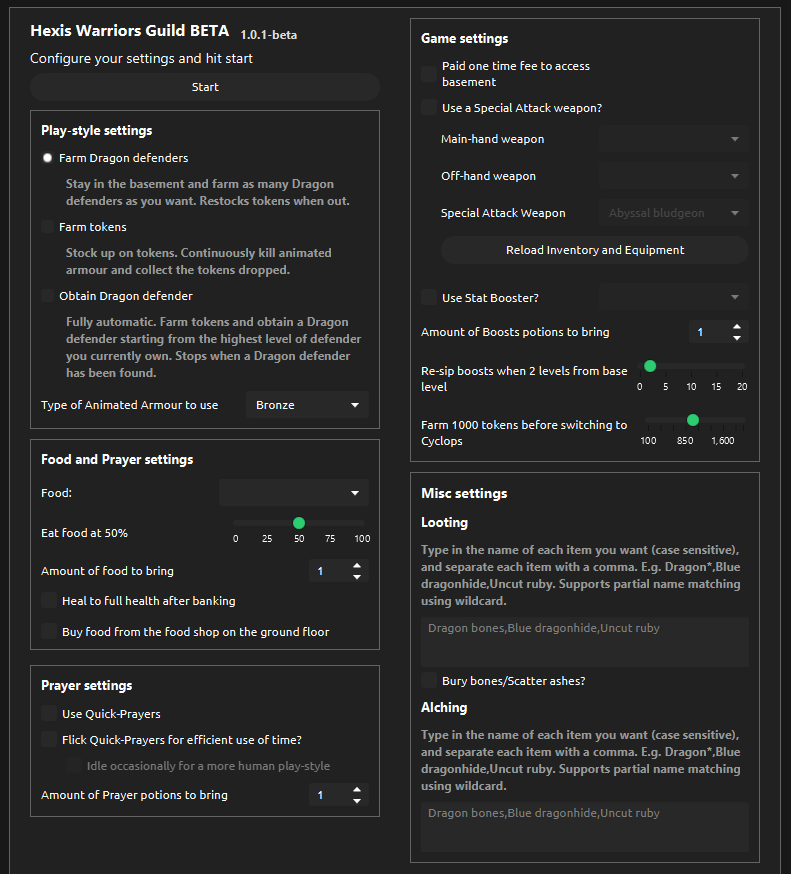Screen dimensions: 791x874
Task: Click the Eat food percentage slider handle
Action: pos(298,523)
